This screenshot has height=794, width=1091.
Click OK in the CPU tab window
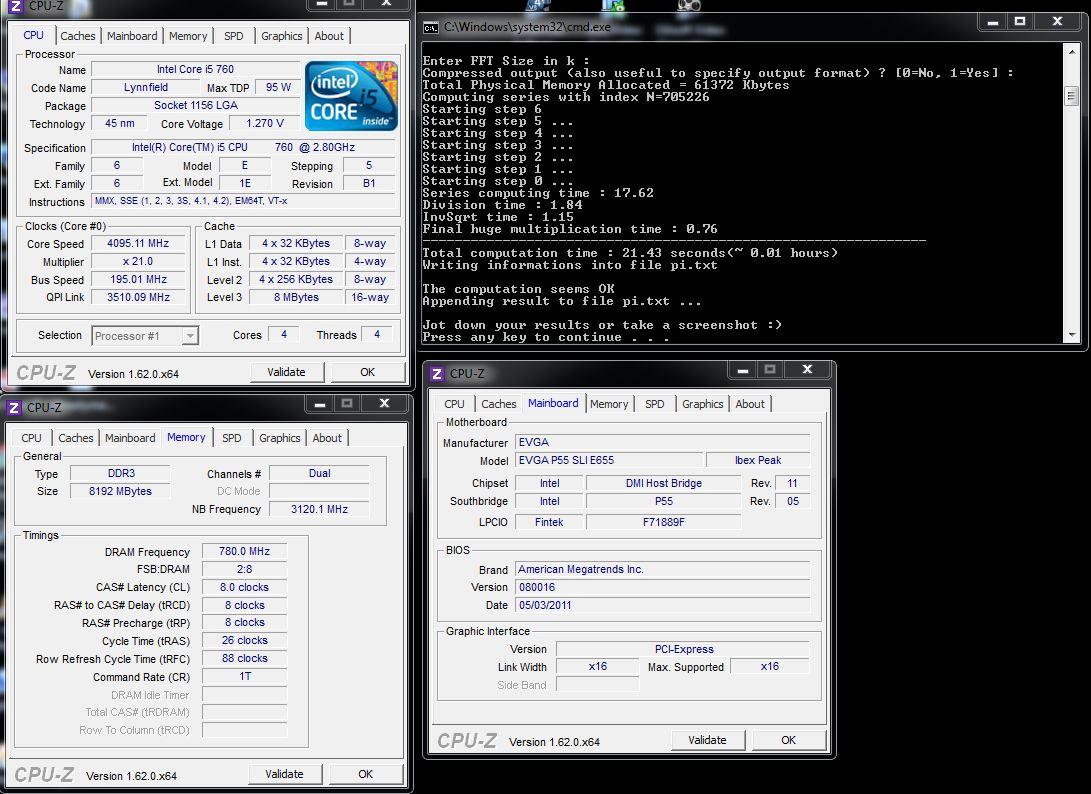click(x=367, y=372)
